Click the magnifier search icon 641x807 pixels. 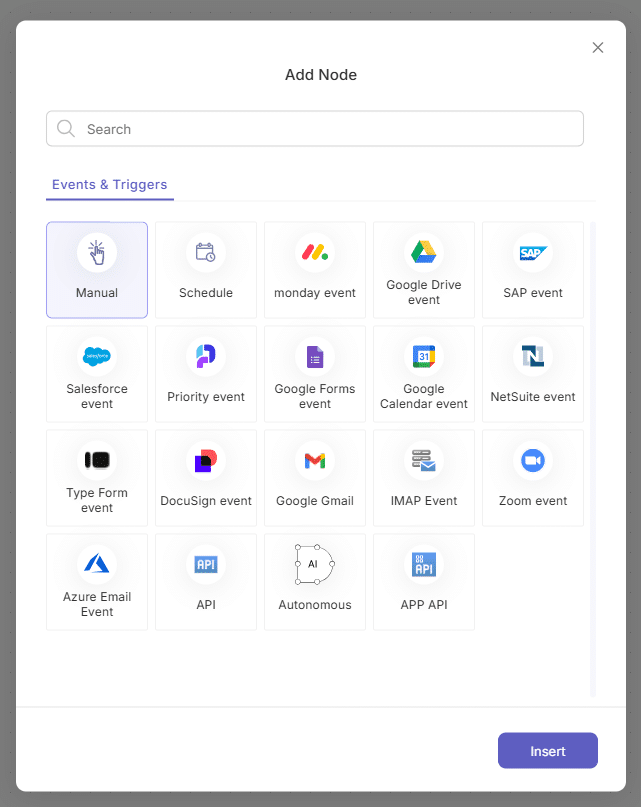pos(66,129)
